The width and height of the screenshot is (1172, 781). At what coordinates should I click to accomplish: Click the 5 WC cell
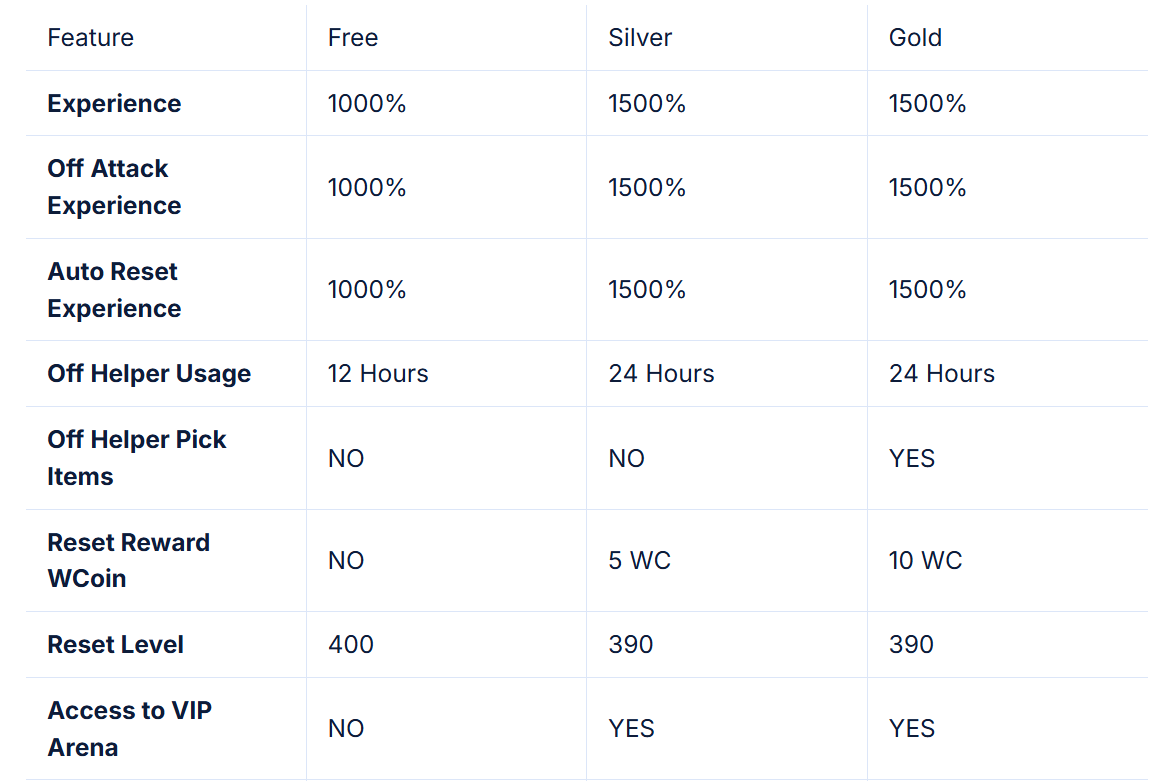click(639, 561)
